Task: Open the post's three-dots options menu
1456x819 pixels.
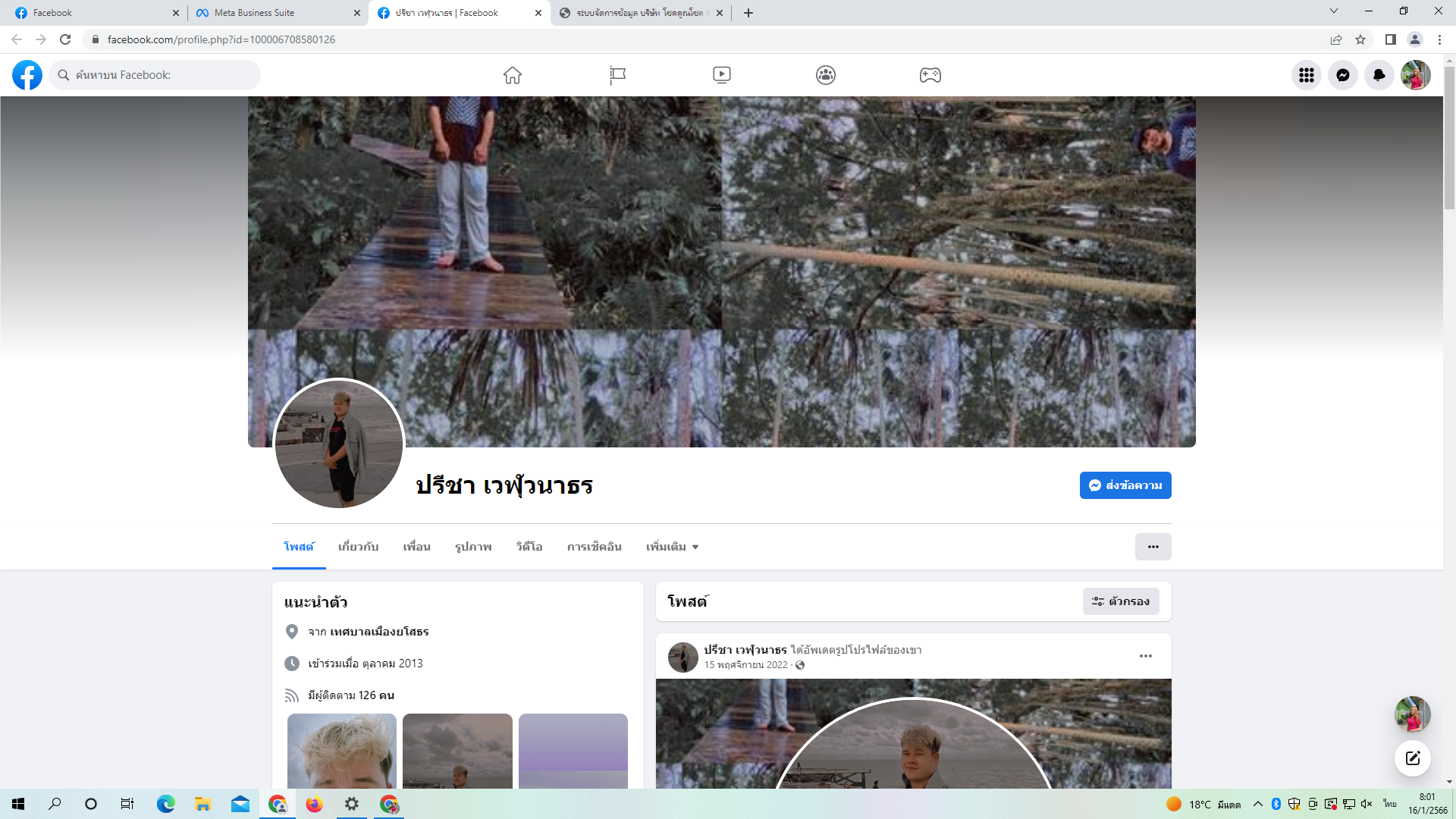Action: (1146, 656)
